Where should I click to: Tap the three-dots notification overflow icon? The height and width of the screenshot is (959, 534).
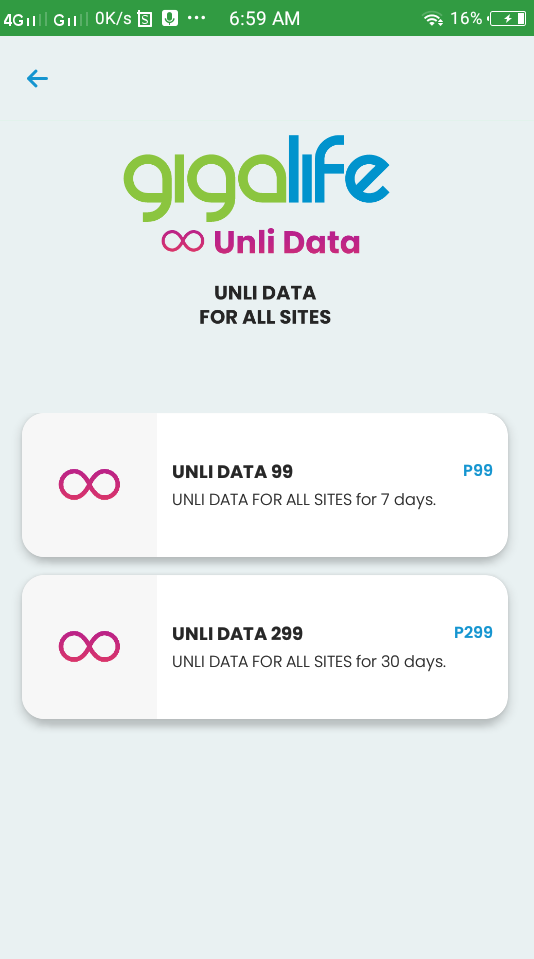coord(196,18)
